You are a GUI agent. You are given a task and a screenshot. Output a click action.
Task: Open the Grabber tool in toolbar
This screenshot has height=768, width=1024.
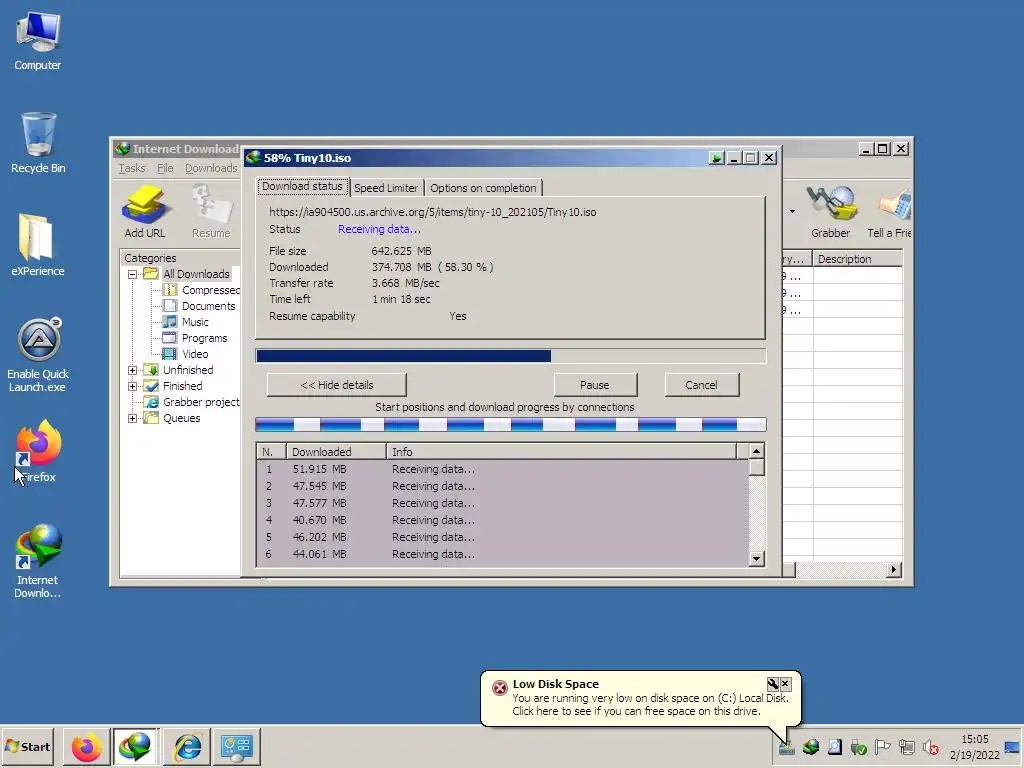click(x=831, y=211)
